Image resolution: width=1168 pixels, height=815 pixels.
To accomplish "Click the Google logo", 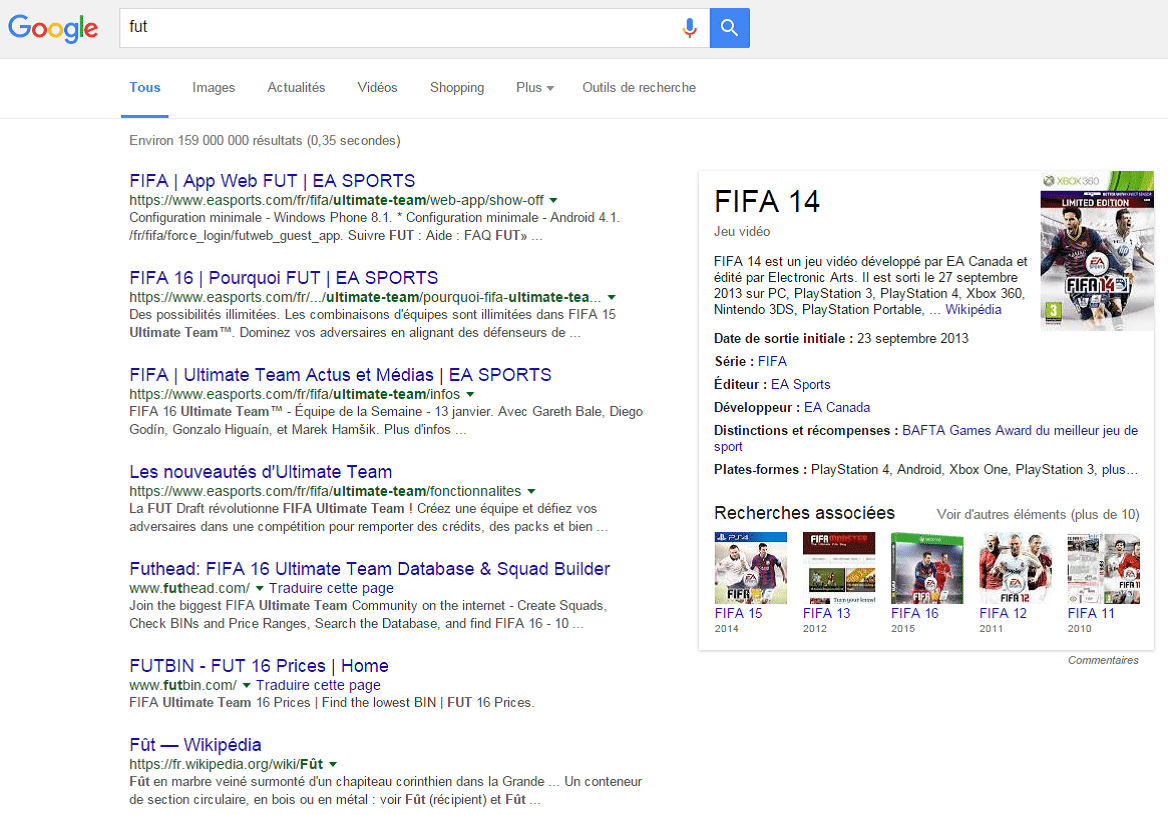I will [53, 28].
